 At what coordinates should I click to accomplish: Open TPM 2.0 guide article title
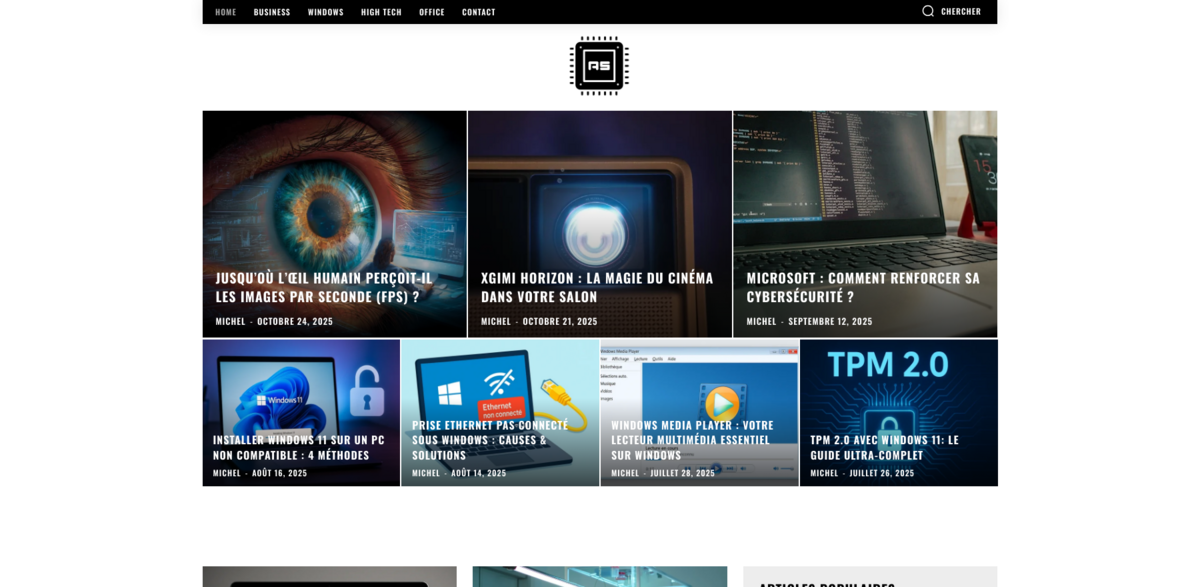tap(884, 447)
